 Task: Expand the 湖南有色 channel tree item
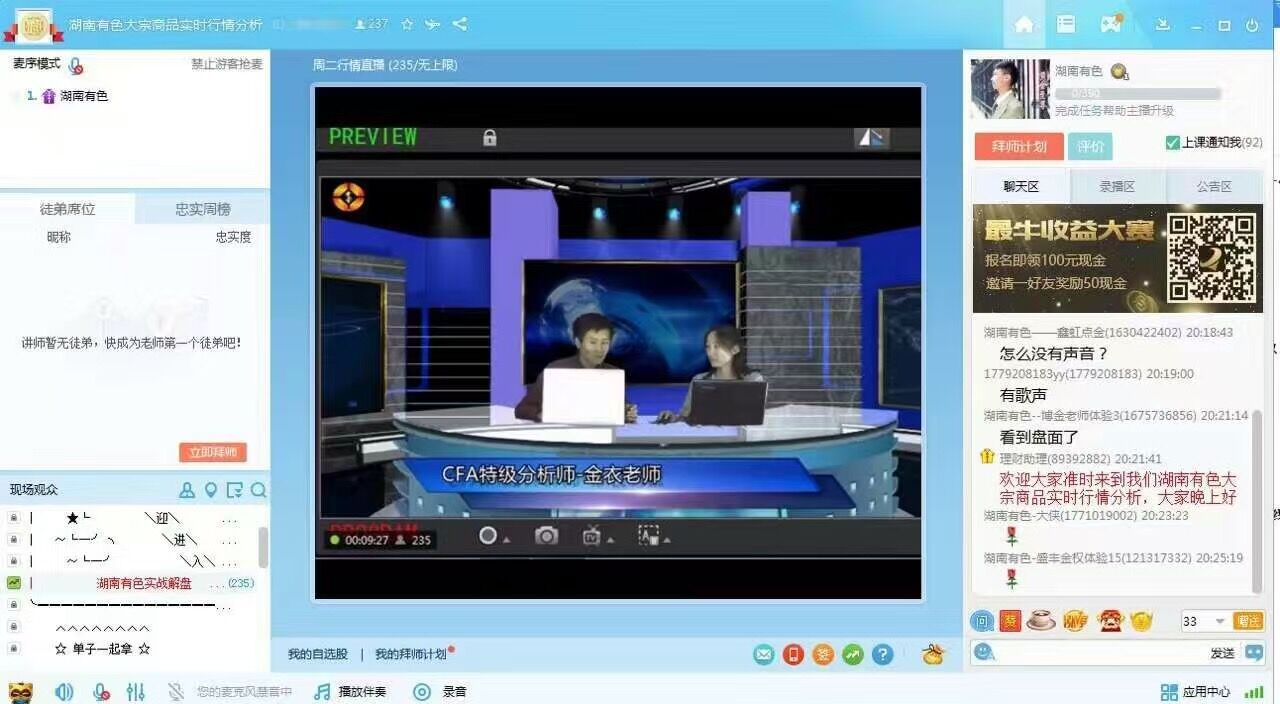(x=15, y=96)
